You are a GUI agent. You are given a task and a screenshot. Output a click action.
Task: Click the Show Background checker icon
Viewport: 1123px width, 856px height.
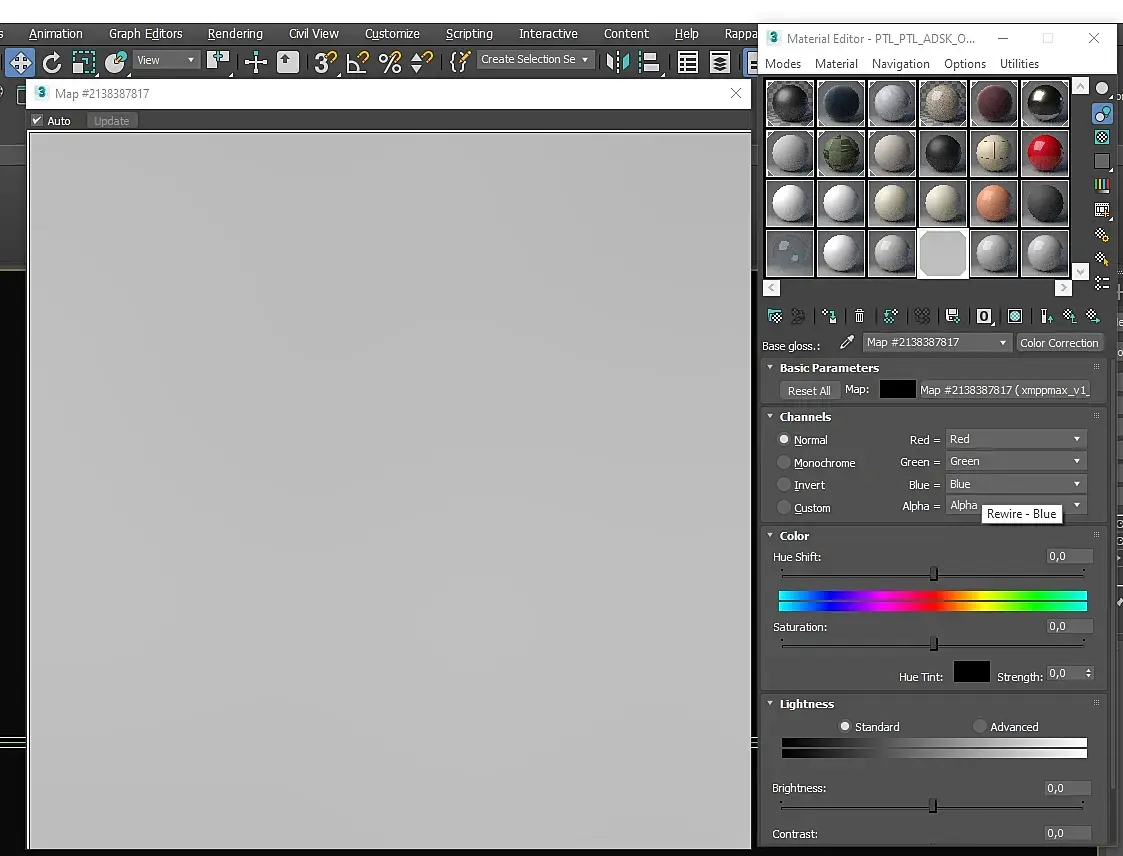coord(1102,137)
